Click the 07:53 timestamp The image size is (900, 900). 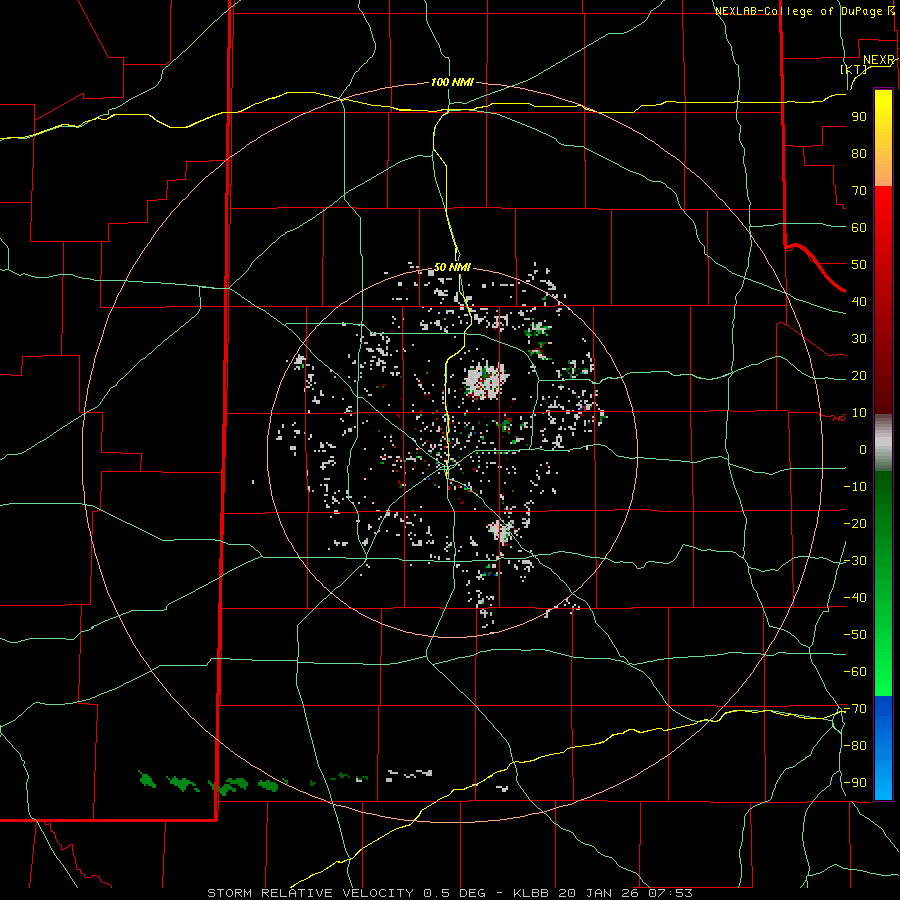click(x=671, y=893)
